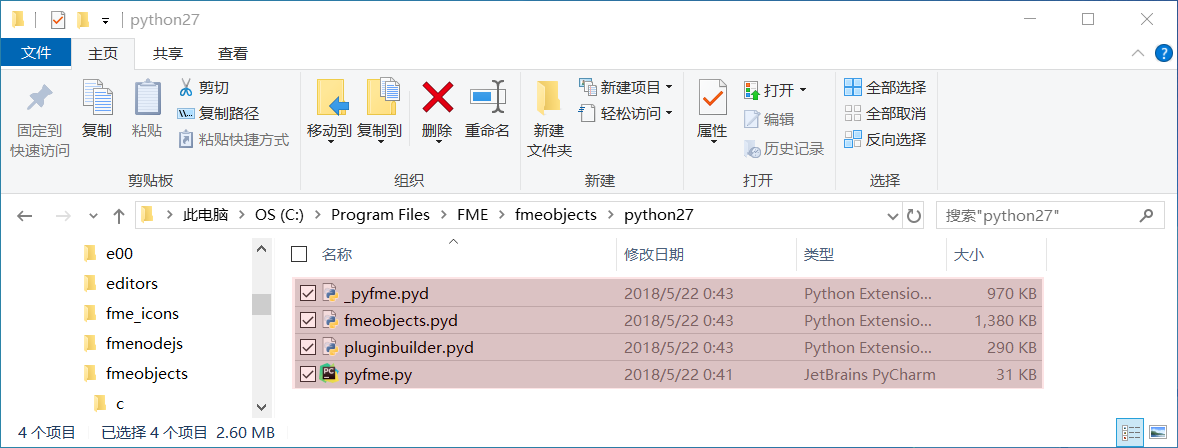Open the address bar history dropdown
Screen dimensions: 1178x448
tap(892, 215)
